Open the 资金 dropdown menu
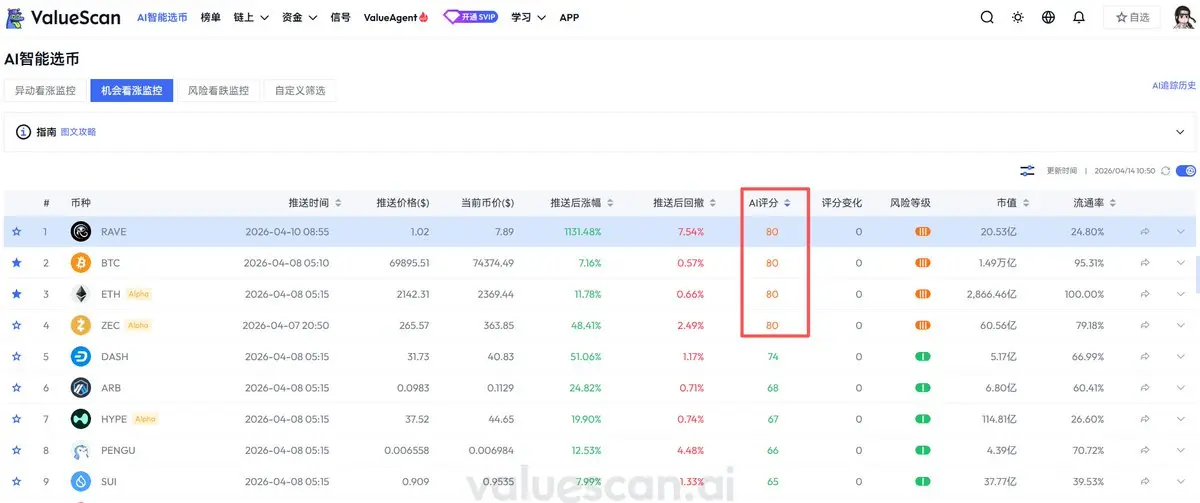The image size is (1200, 503). (300, 17)
